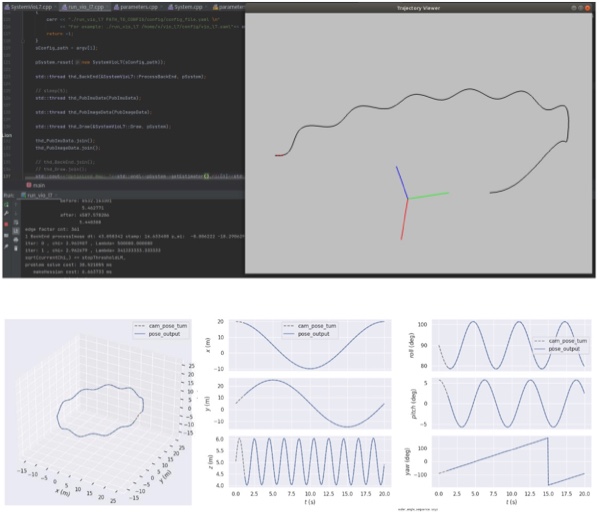Pin the Run tab with pin icon
The width and height of the screenshot is (600, 512).
(x=7, y=247)
